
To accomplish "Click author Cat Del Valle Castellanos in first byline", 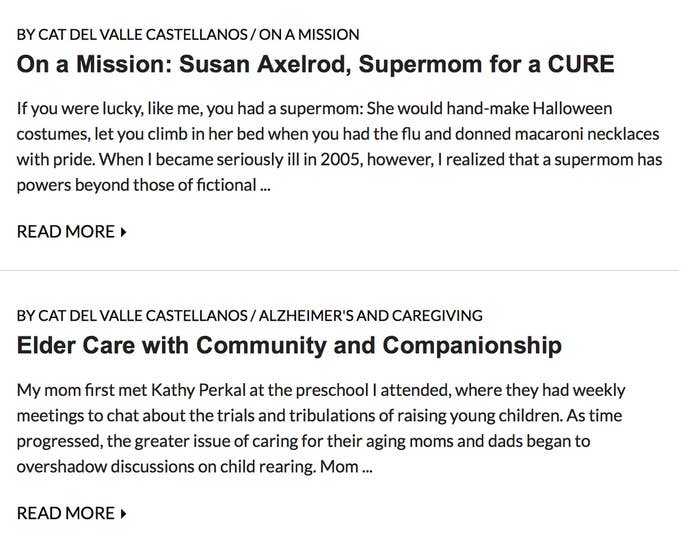I will click(143, 34).
